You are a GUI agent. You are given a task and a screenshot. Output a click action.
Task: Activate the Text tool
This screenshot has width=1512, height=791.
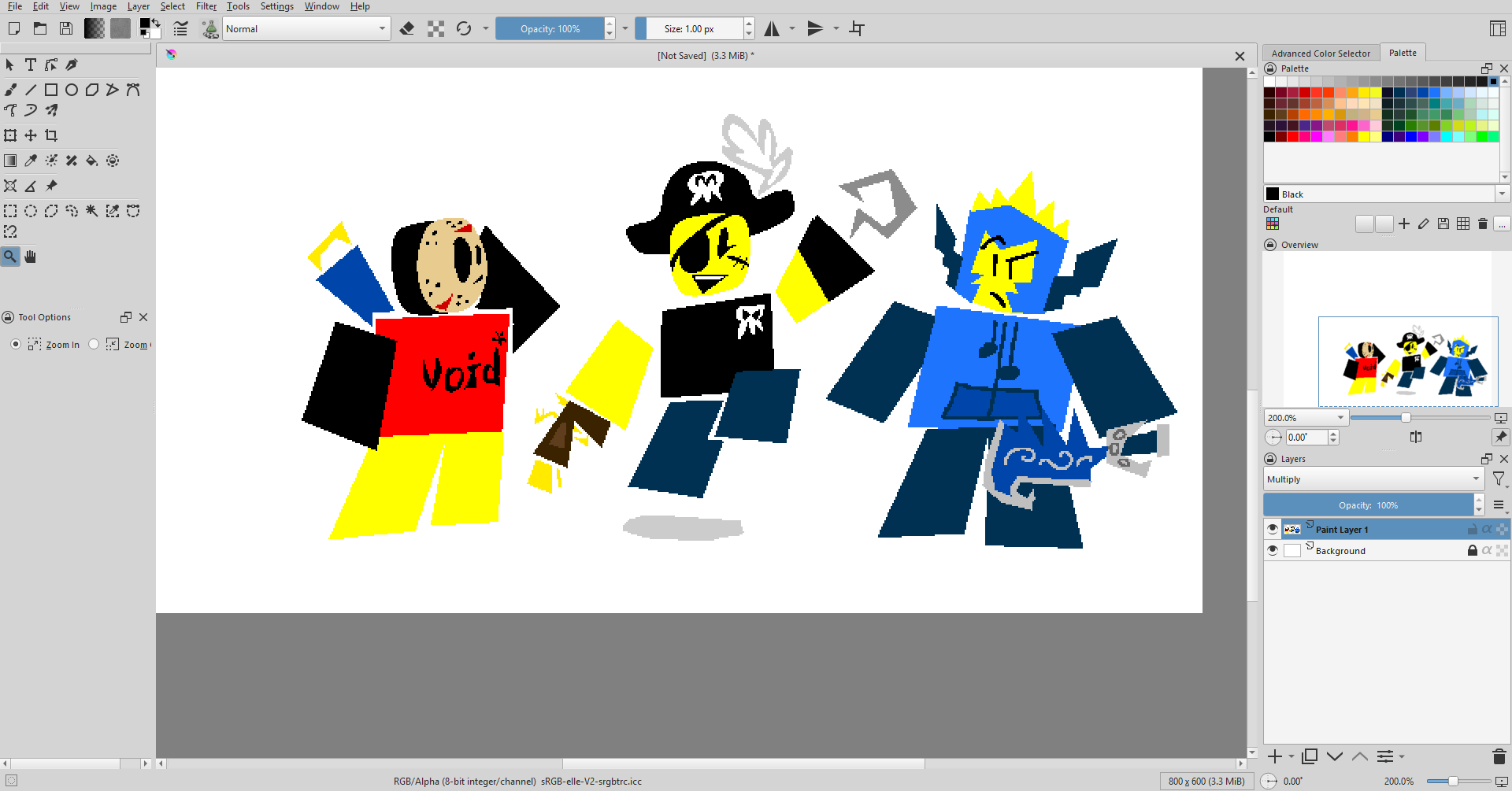point(31,65)
